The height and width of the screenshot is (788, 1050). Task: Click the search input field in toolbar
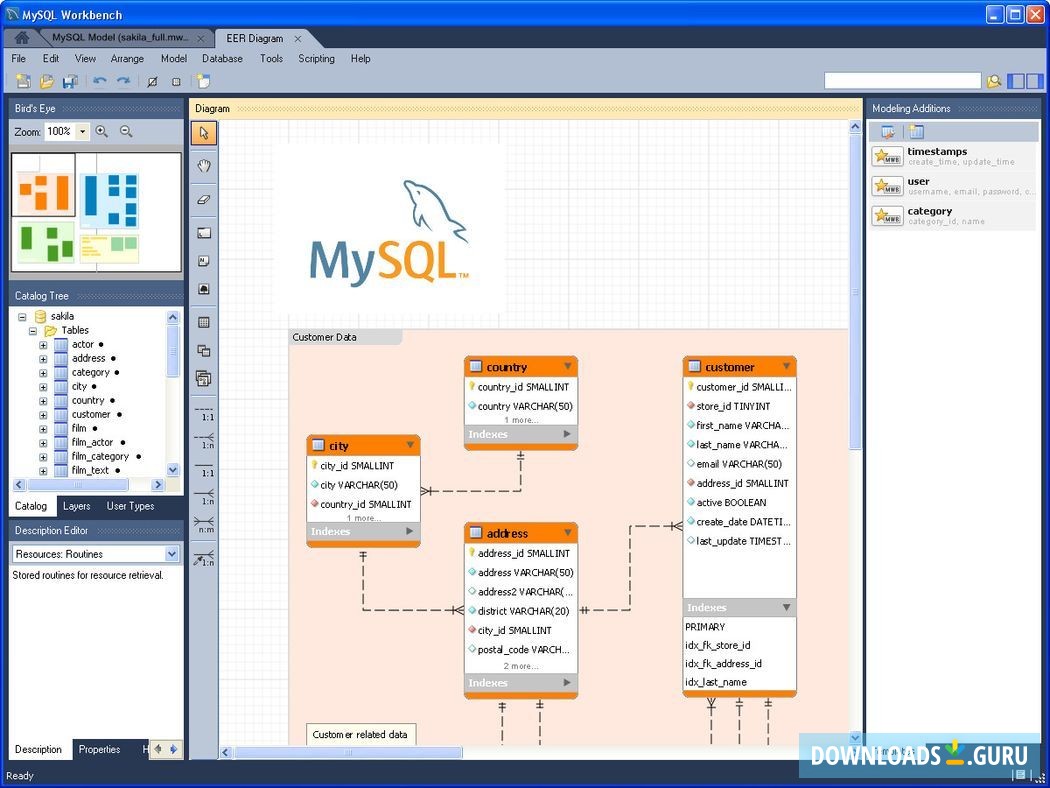903,81
